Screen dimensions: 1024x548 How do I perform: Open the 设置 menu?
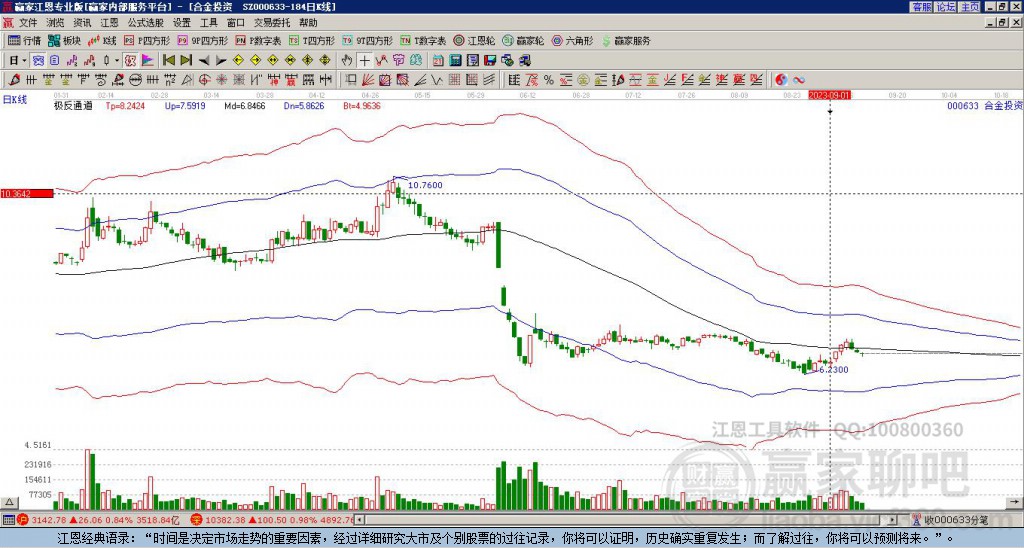182,23
